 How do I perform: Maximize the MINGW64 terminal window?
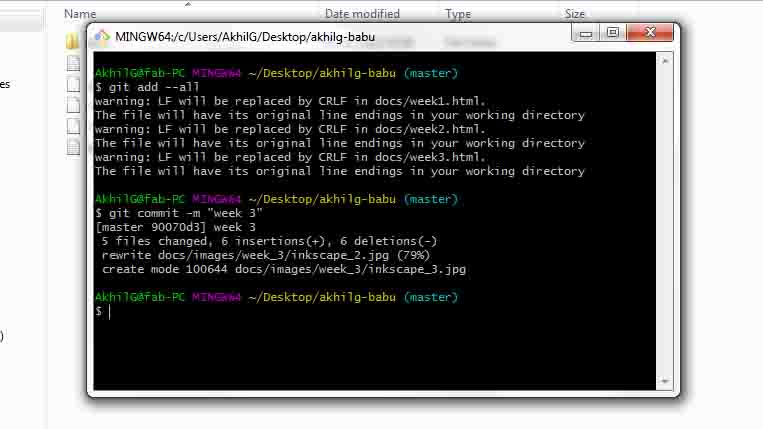pos(613,33)
